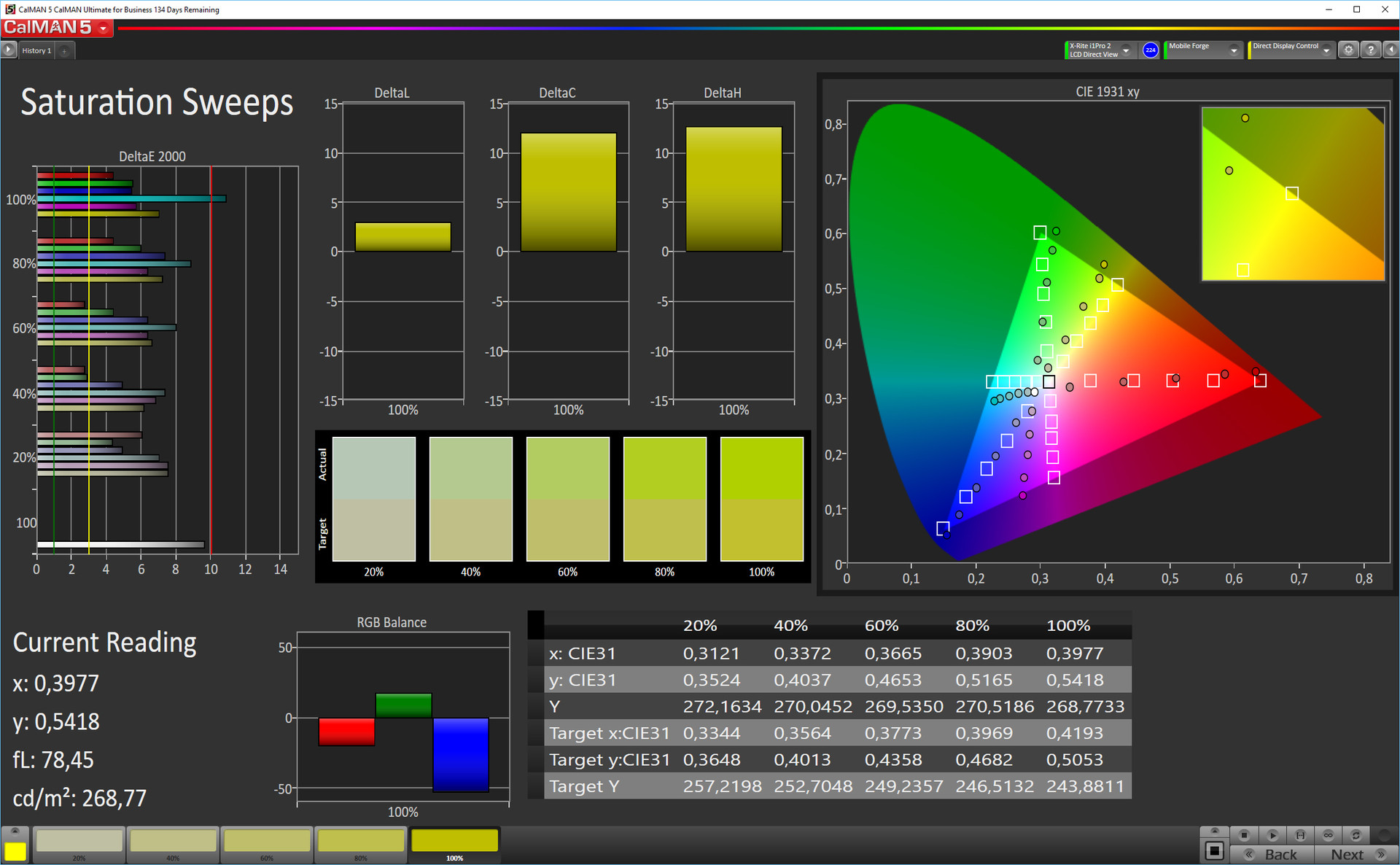Viewport: 1400px width, 865px height.
Task: Open the Mobile Forge source dropdown
Action: [1233, 50]
